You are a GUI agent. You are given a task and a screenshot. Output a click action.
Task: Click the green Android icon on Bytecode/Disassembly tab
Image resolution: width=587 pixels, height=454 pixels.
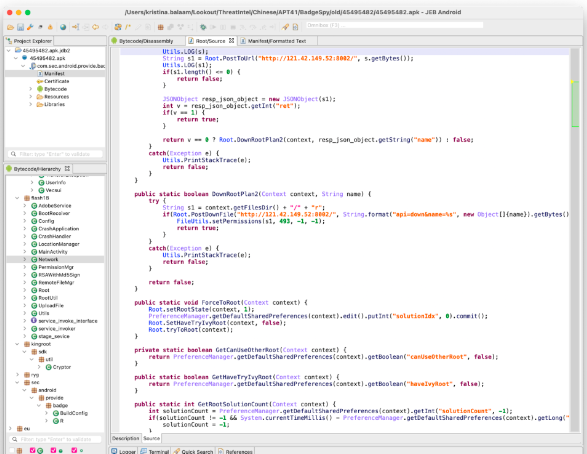(x=114, y=41)
